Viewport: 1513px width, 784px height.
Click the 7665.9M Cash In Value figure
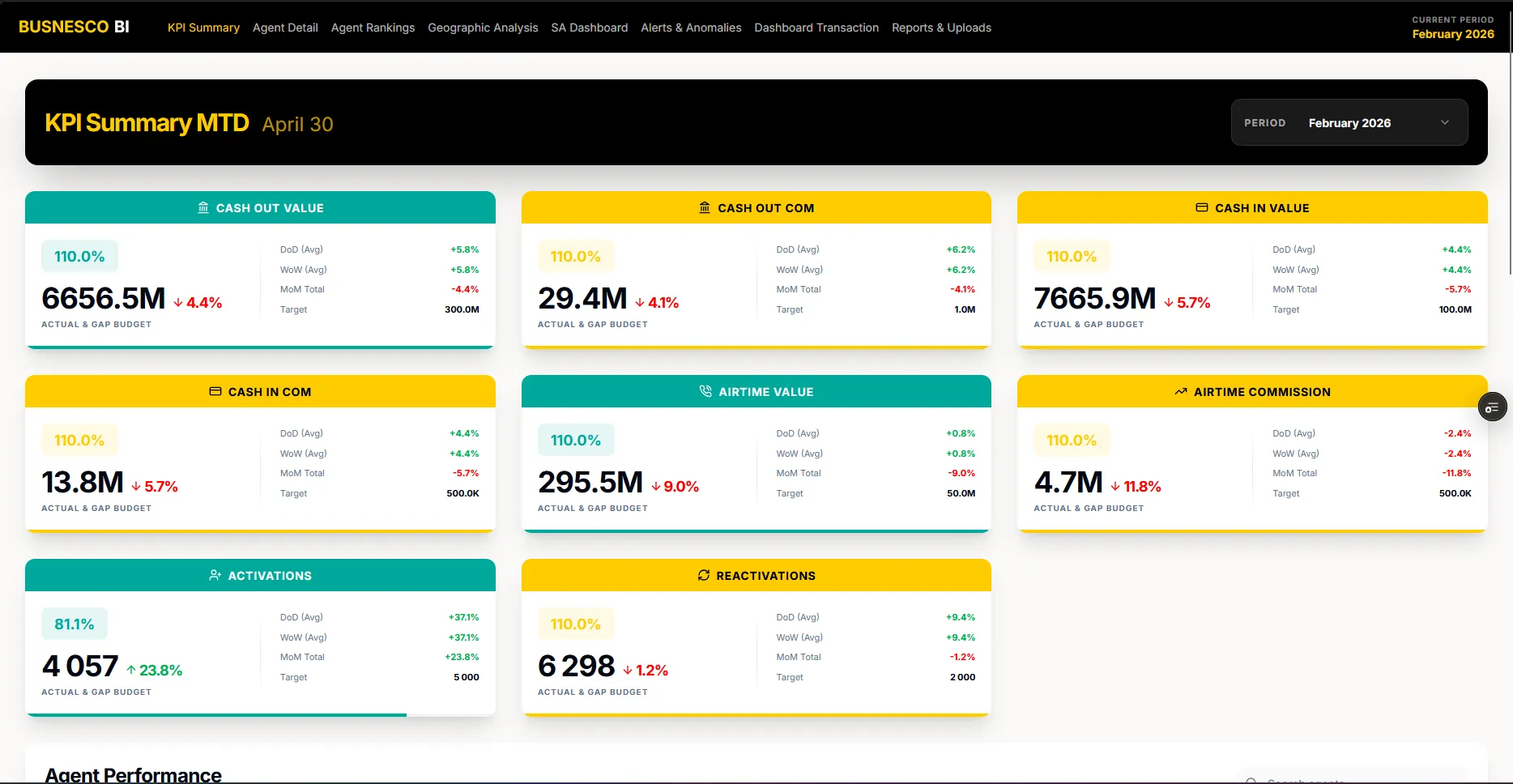(x=1095, y=299)
